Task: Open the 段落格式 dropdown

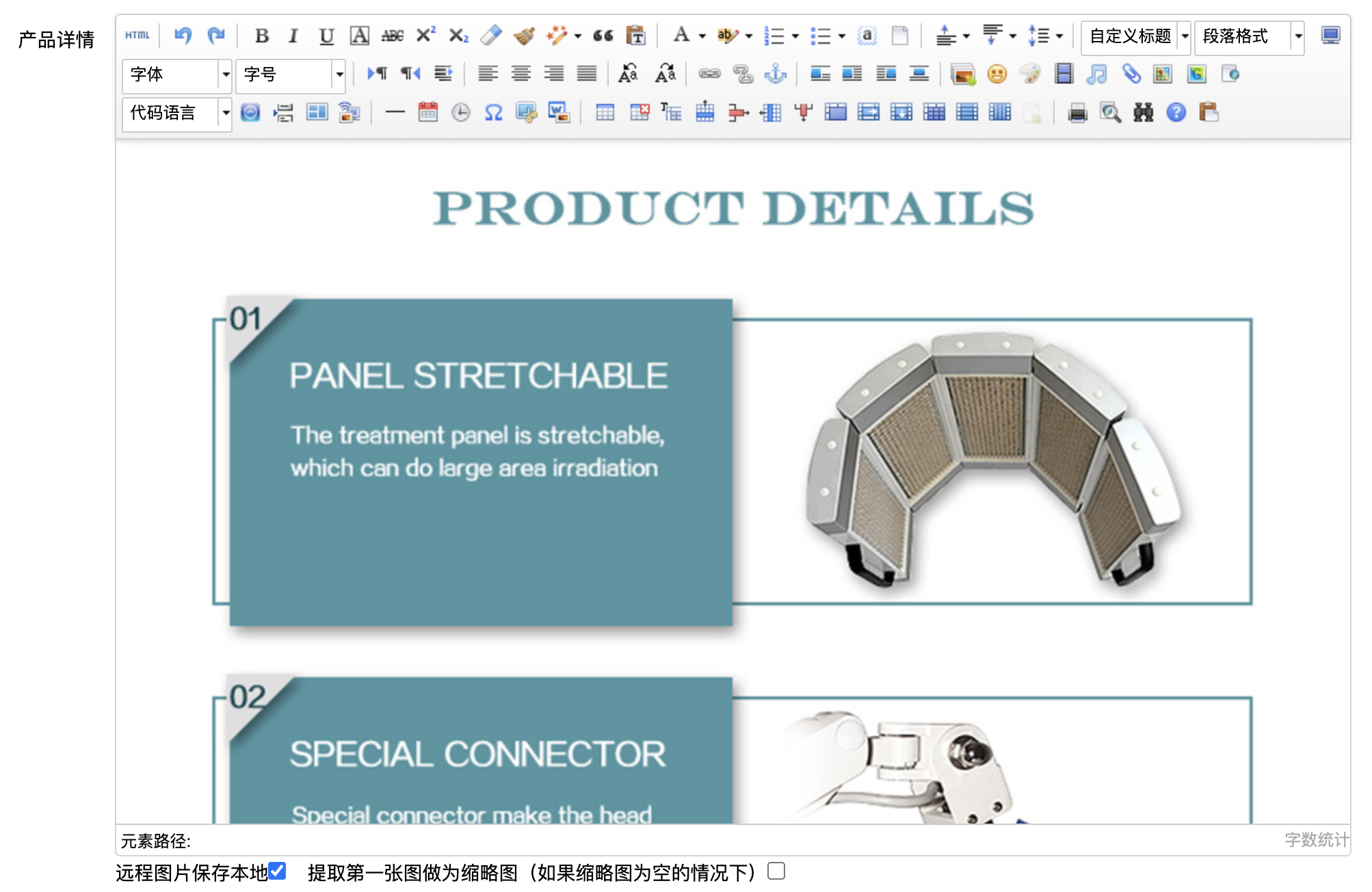Action: pos(1250,36)
